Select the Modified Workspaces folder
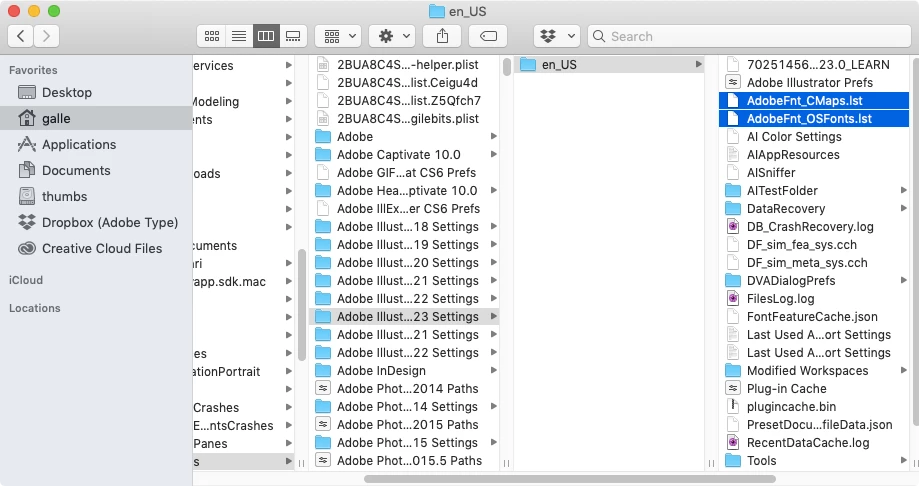Image resolution: width=919 pixels, height=486 pixels. point(814,371)
